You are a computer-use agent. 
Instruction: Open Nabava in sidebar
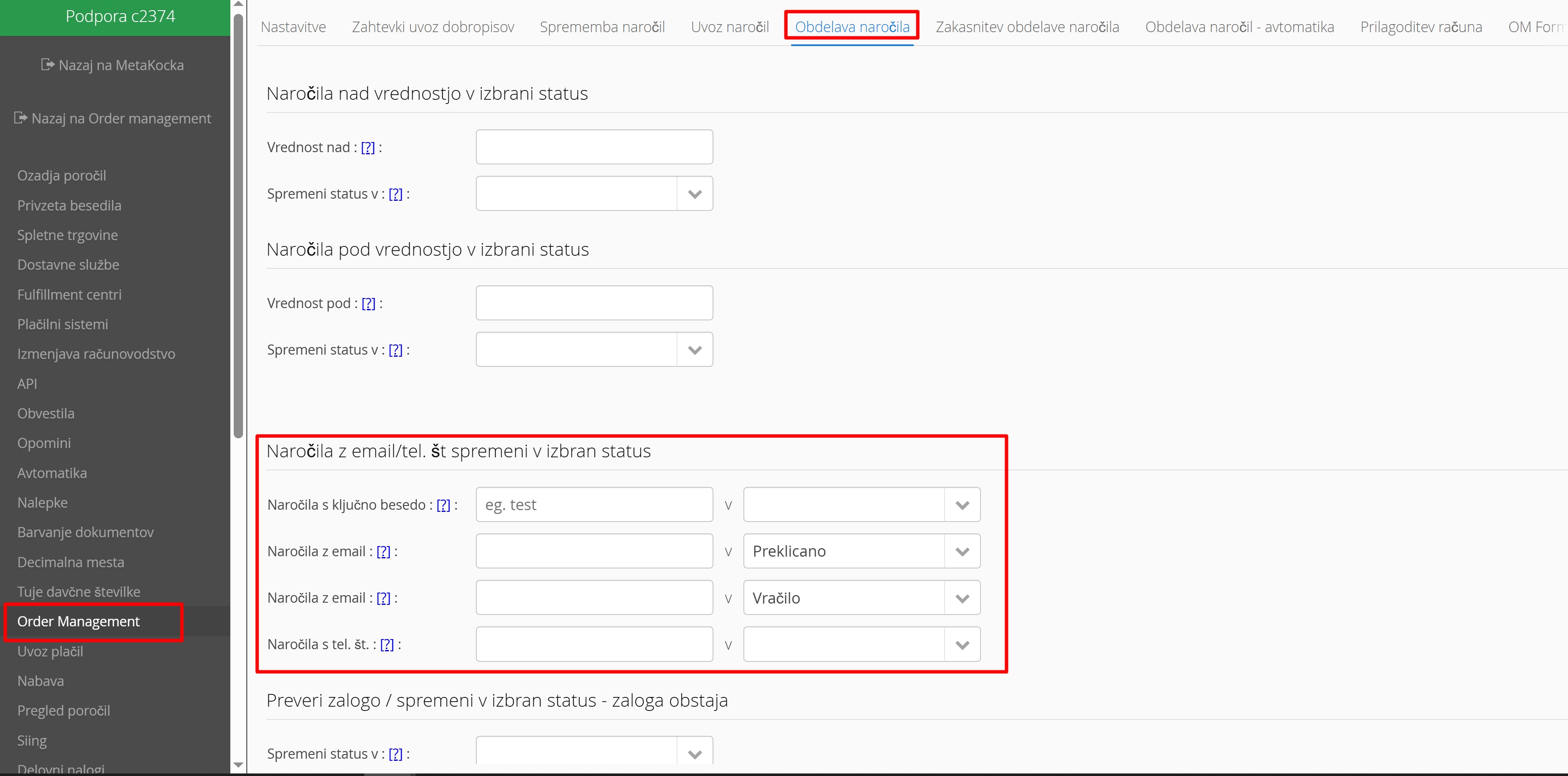coord(40,681)
